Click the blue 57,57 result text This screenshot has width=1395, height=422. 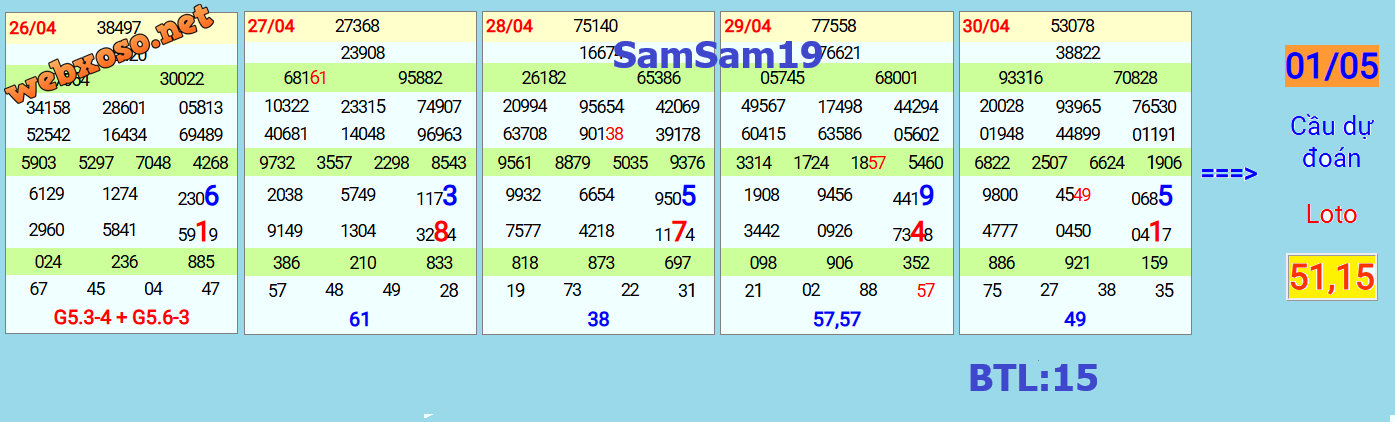[836, 319]
